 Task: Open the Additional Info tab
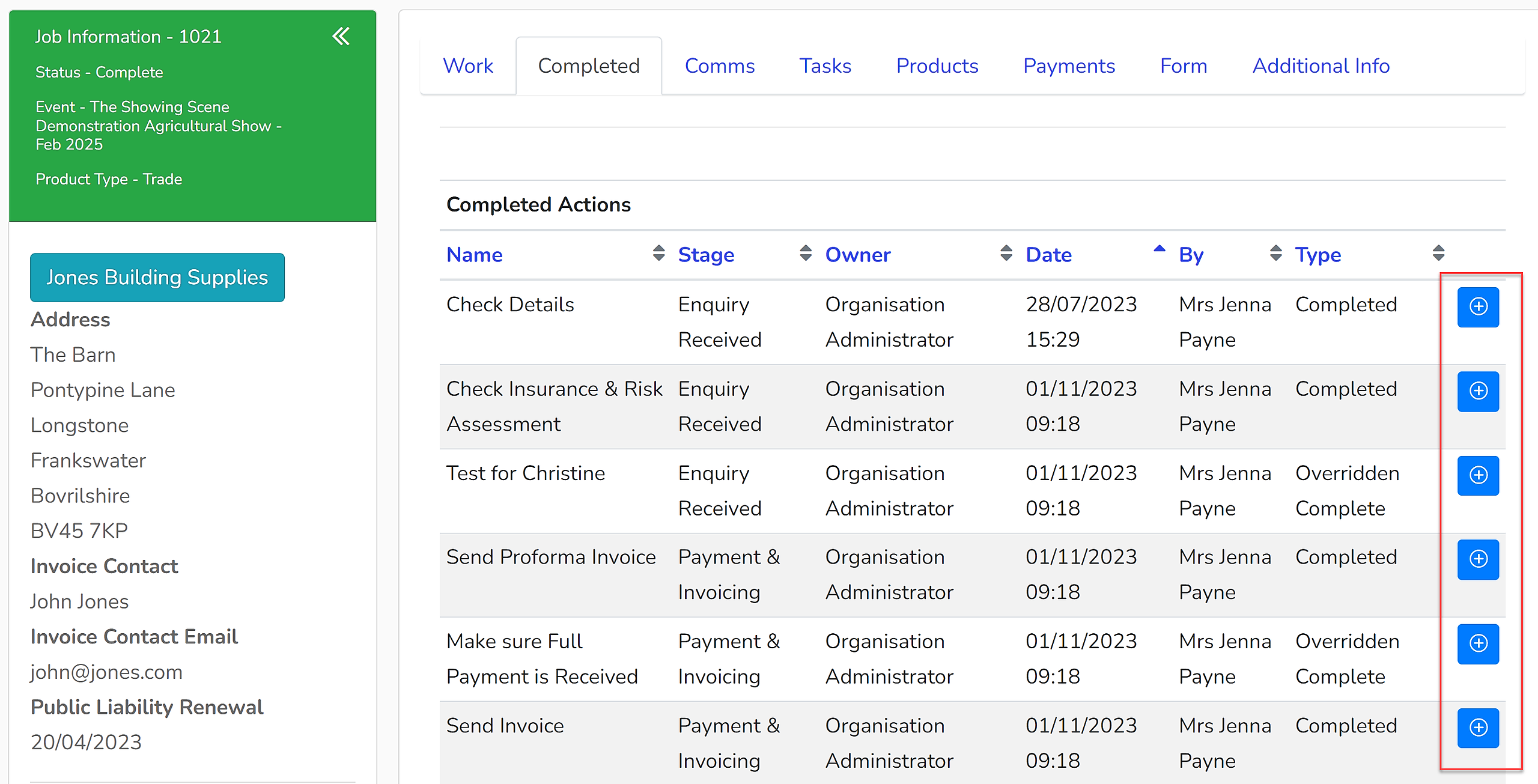coord(1321,65)
